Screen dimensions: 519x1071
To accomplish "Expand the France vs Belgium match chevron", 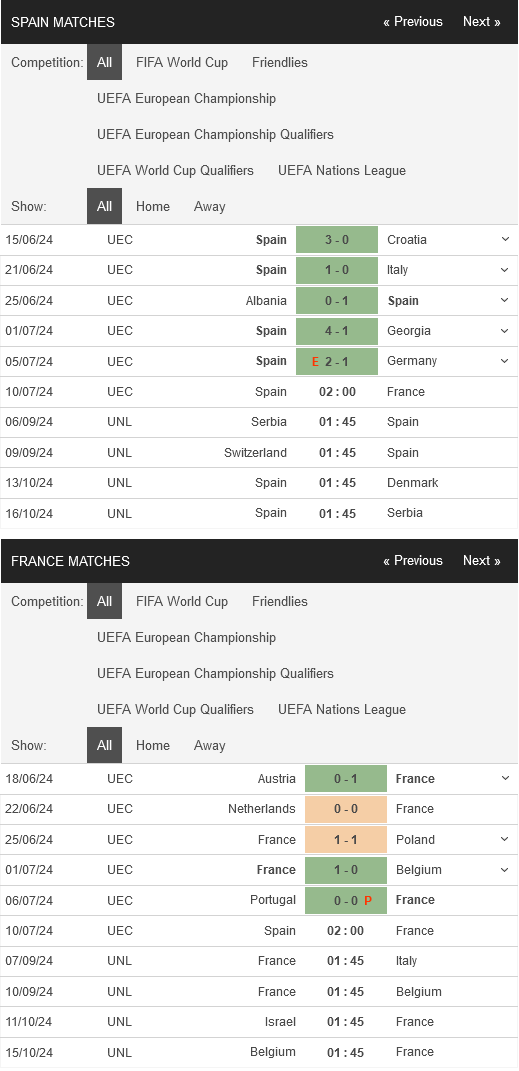I will (505, 870).
